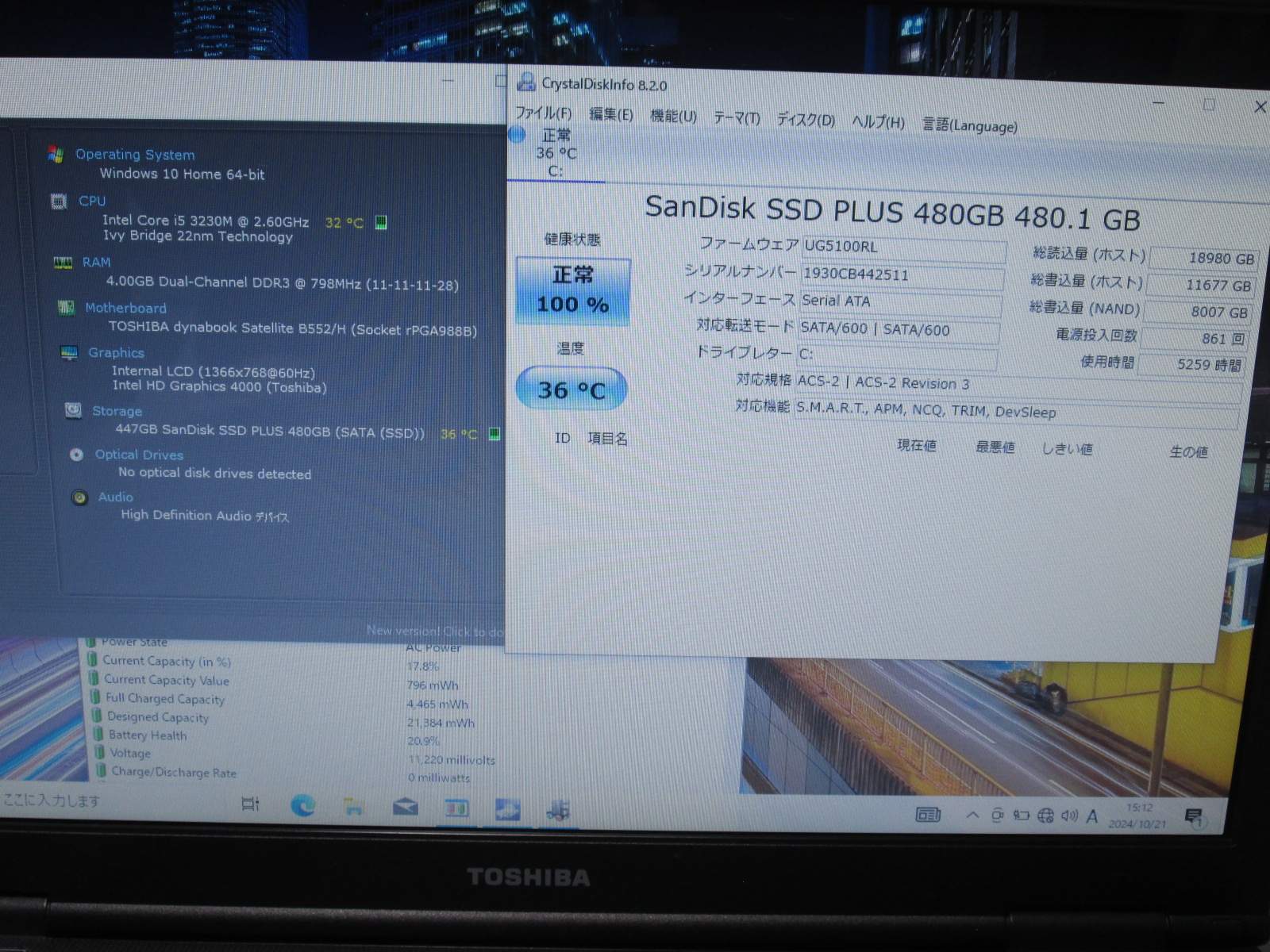Open the notification center icon
Viewport: 1270px width, 952px height.
pos(1194,818)
